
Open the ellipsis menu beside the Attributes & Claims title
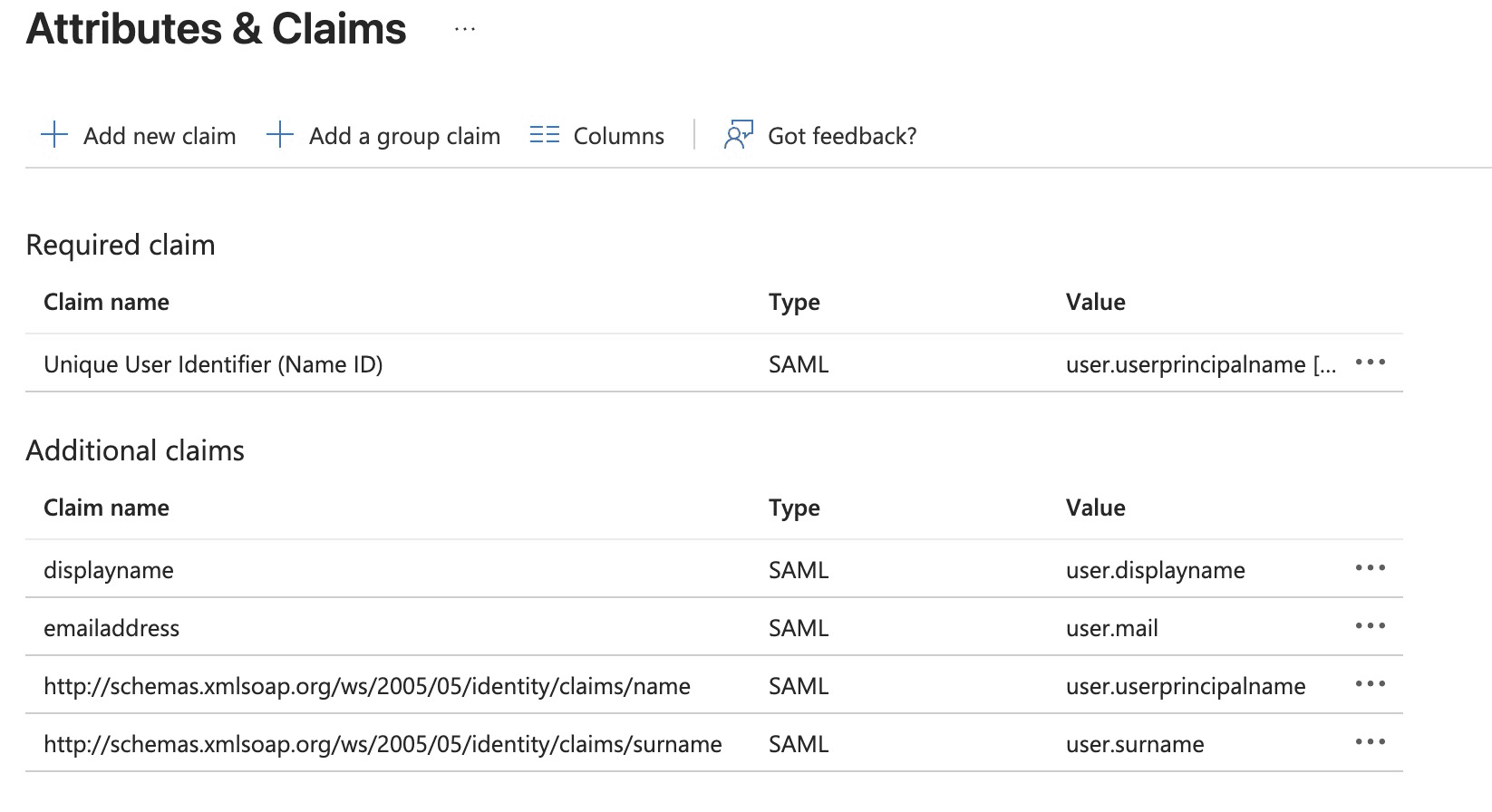[x=465, y=30]
